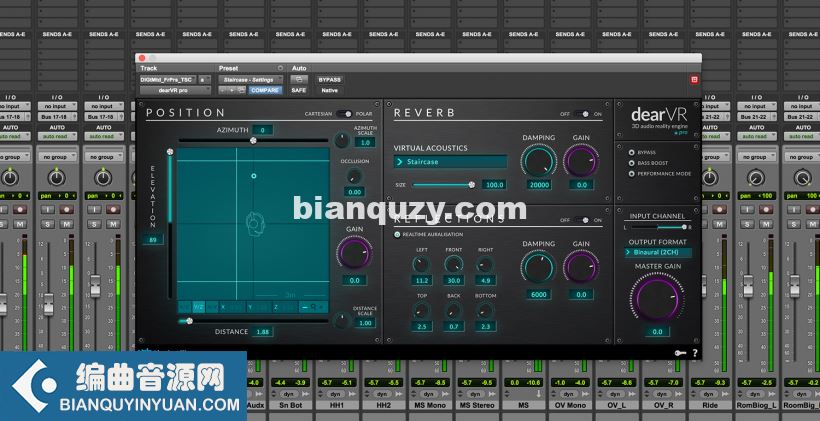
Task: Click the Right reflection knob
Action: pyautogui.click(x=485, y=264)
